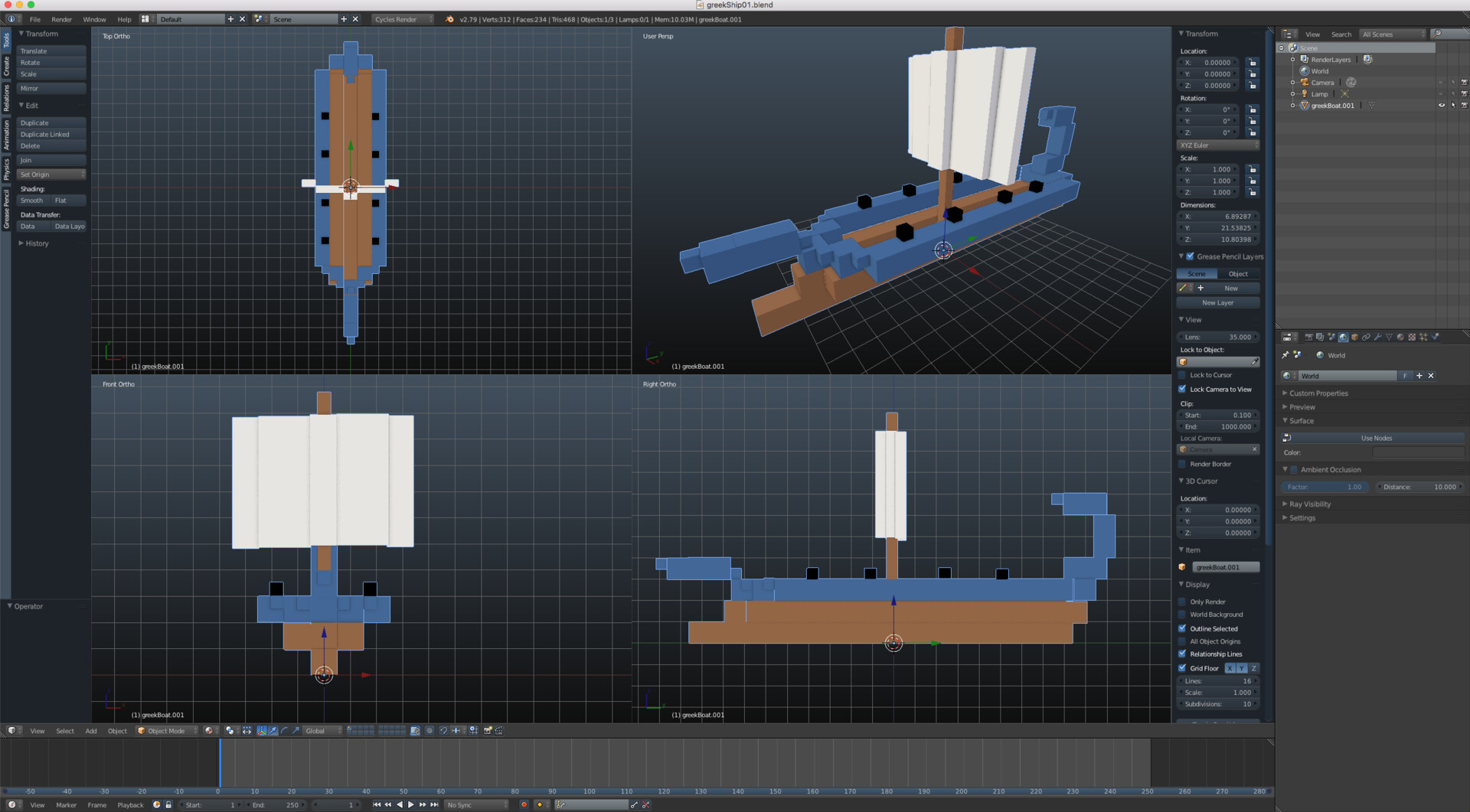Open the Render menu in top bar
1470x812 pixels.
(x=61, y=19)
